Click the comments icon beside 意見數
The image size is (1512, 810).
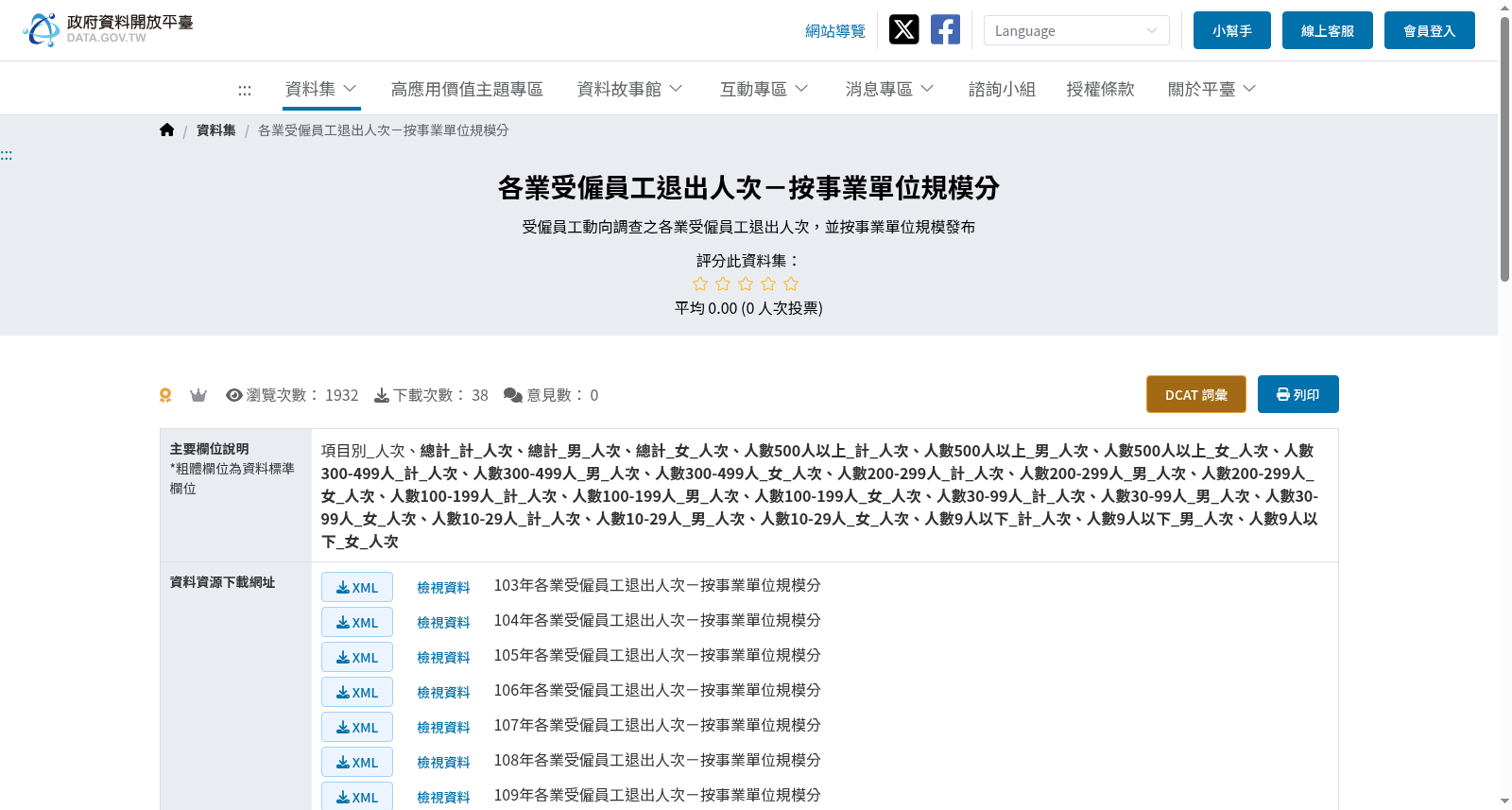(513, 395)
